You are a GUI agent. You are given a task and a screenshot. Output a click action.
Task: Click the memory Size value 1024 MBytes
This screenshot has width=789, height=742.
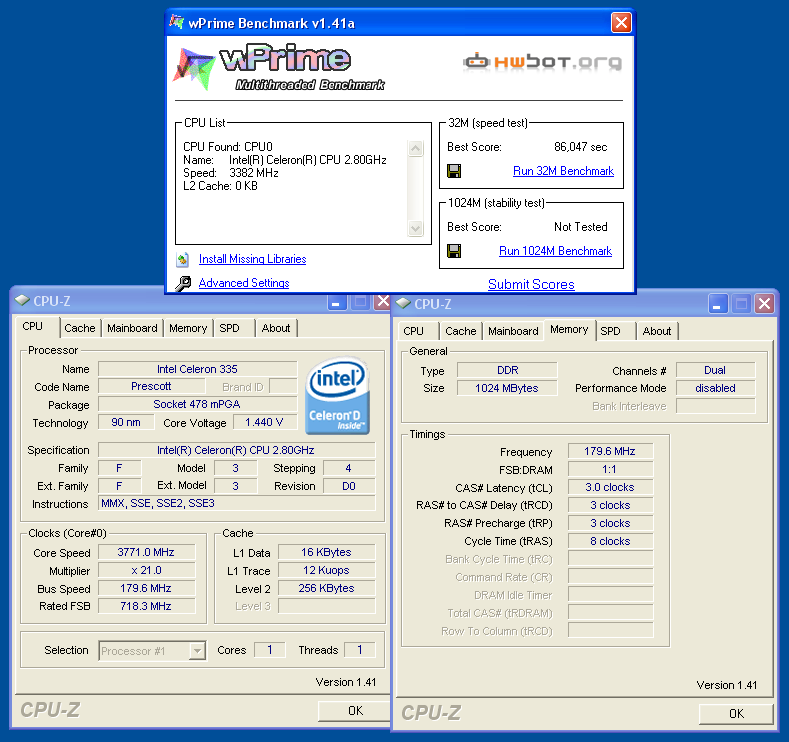[507, 388]
